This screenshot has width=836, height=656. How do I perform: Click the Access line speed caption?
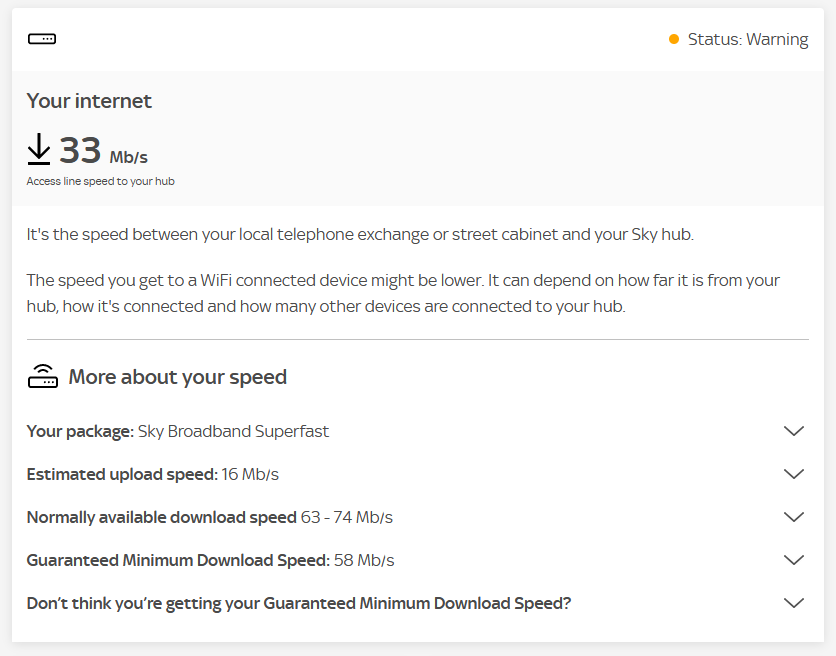point(100,181)
